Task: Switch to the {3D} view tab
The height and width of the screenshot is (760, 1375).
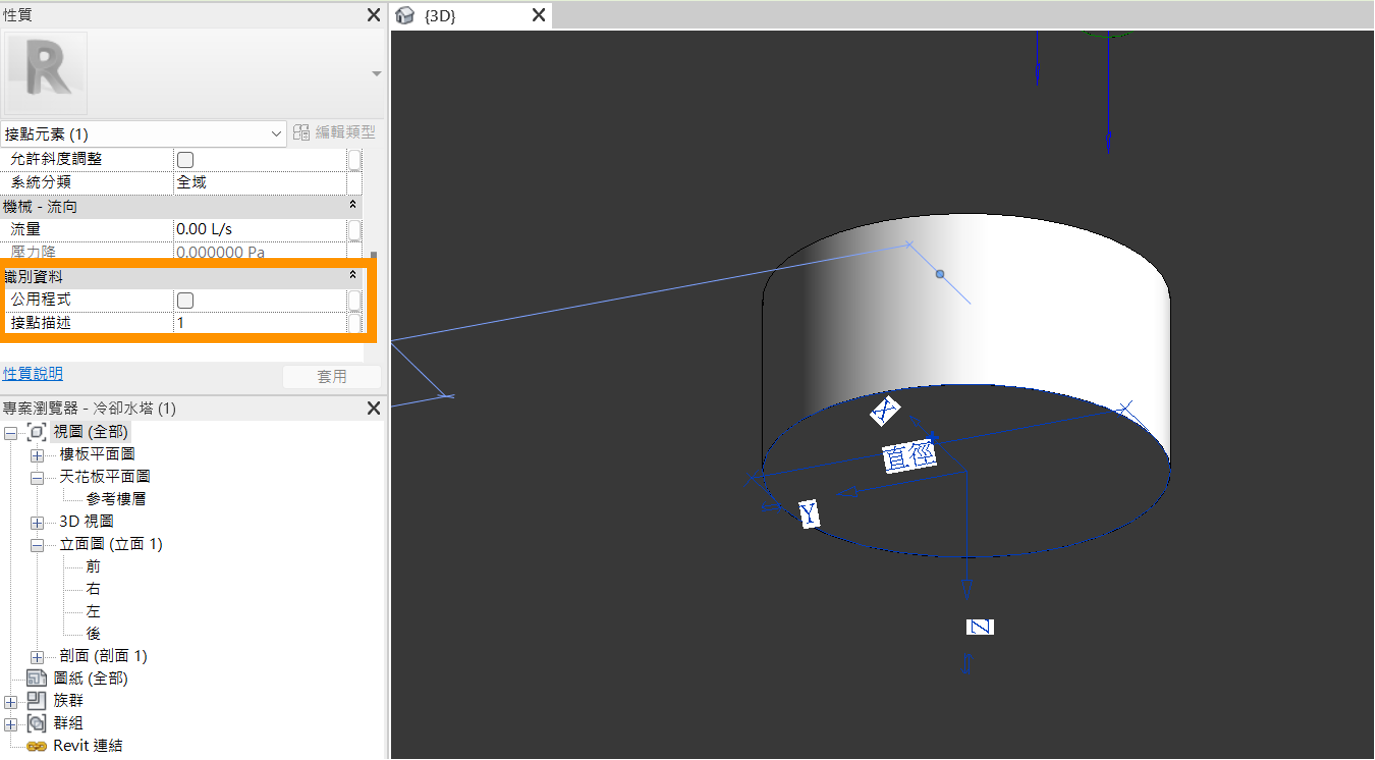Action: click(460, 16)
